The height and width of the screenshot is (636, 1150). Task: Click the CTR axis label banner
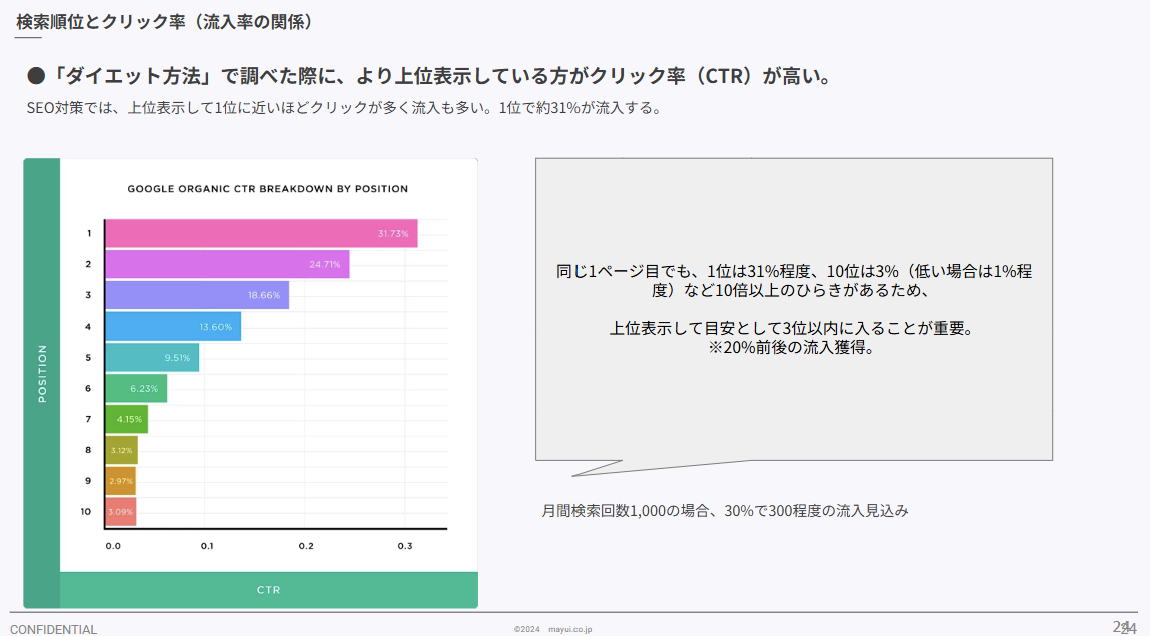[268, 590]
